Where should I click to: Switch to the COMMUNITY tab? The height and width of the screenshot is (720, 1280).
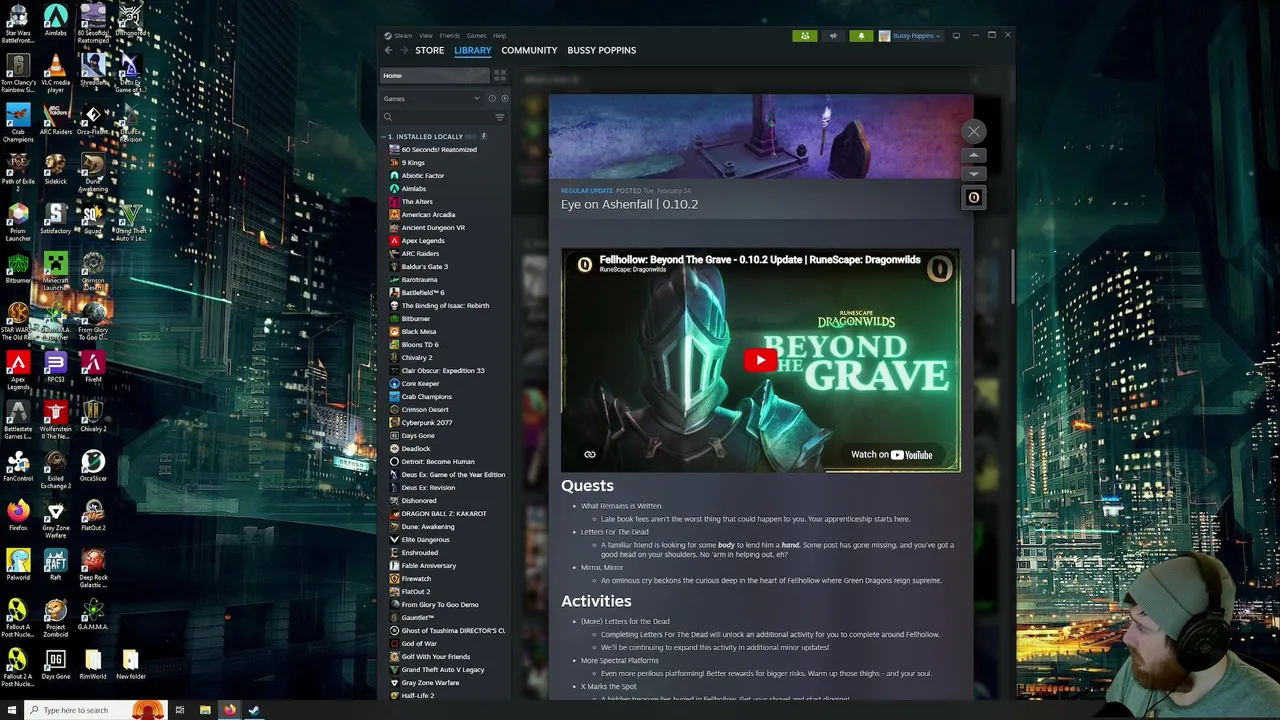529,50
